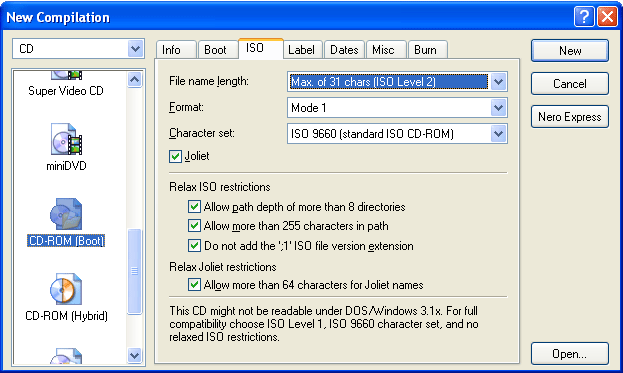623x373 pixels.
Task: Click the compilation list scrollbar thumb
Action: 135,272
